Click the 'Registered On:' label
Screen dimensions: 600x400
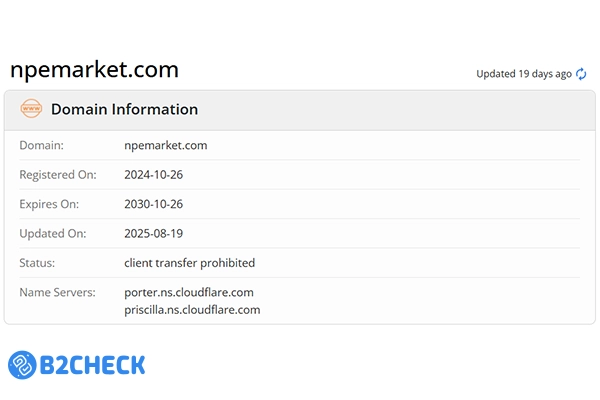(58, 175)
